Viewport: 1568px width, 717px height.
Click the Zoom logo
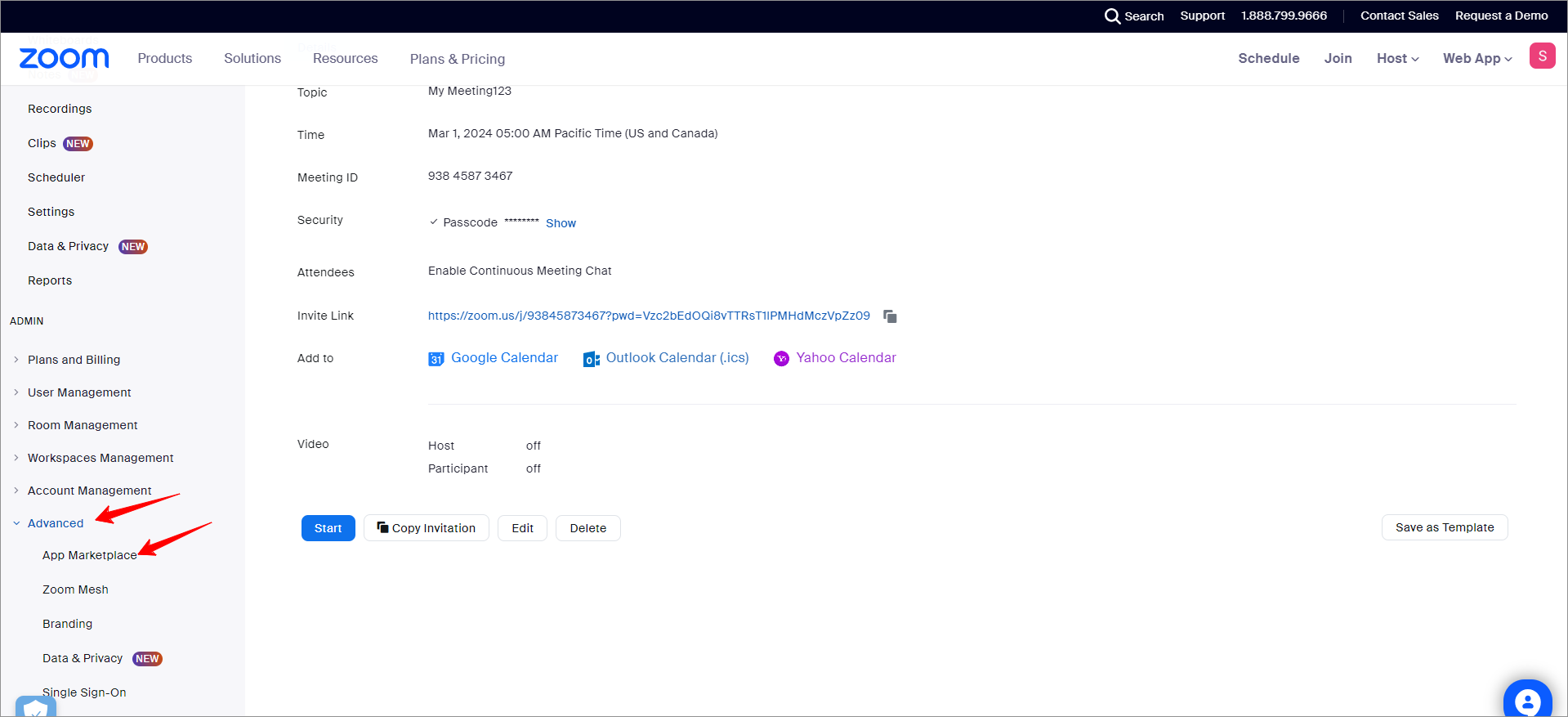coord(64,58)
